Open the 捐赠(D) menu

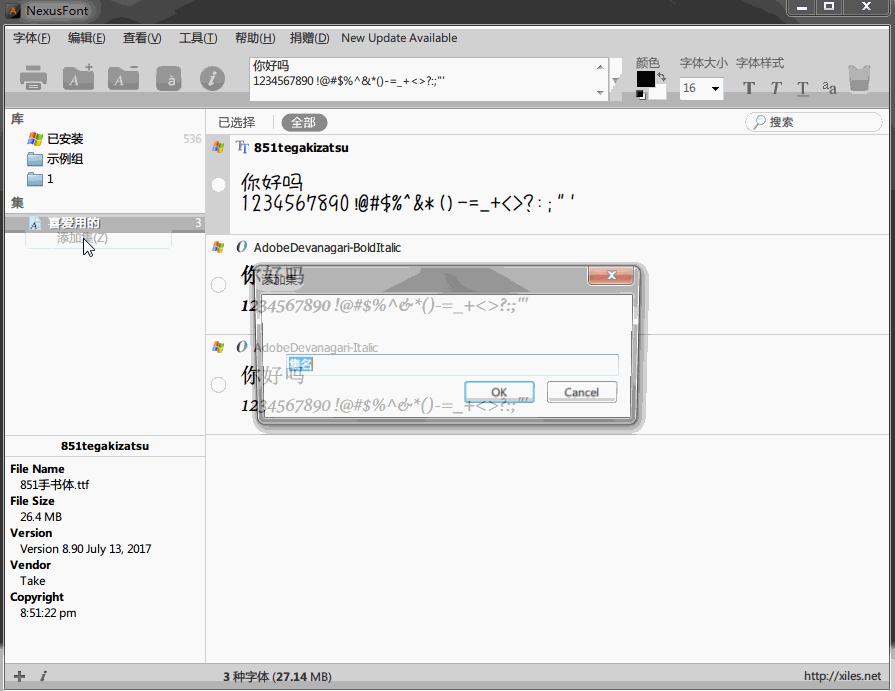(x=309, y=38)
